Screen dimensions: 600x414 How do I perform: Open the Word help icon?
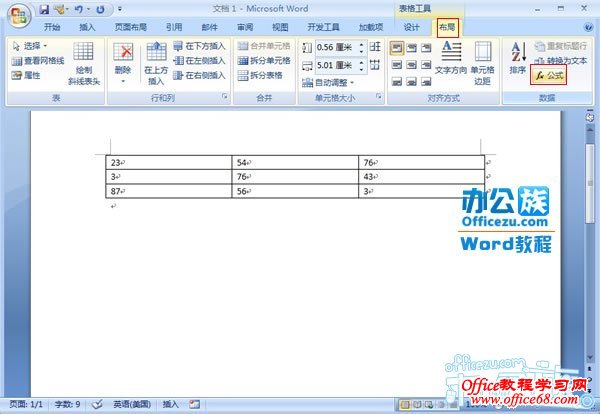pos(589,27)
